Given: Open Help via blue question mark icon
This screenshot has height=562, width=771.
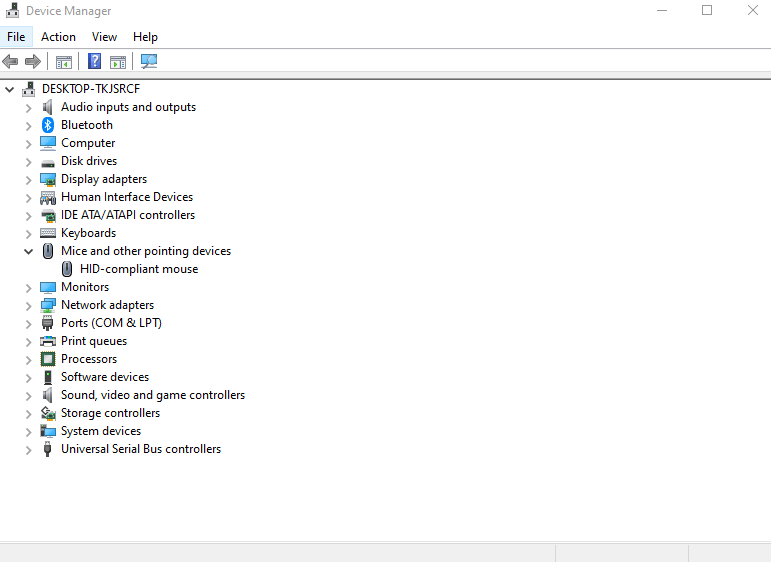Looking at the screenshot, I should [x=94, y=61].
